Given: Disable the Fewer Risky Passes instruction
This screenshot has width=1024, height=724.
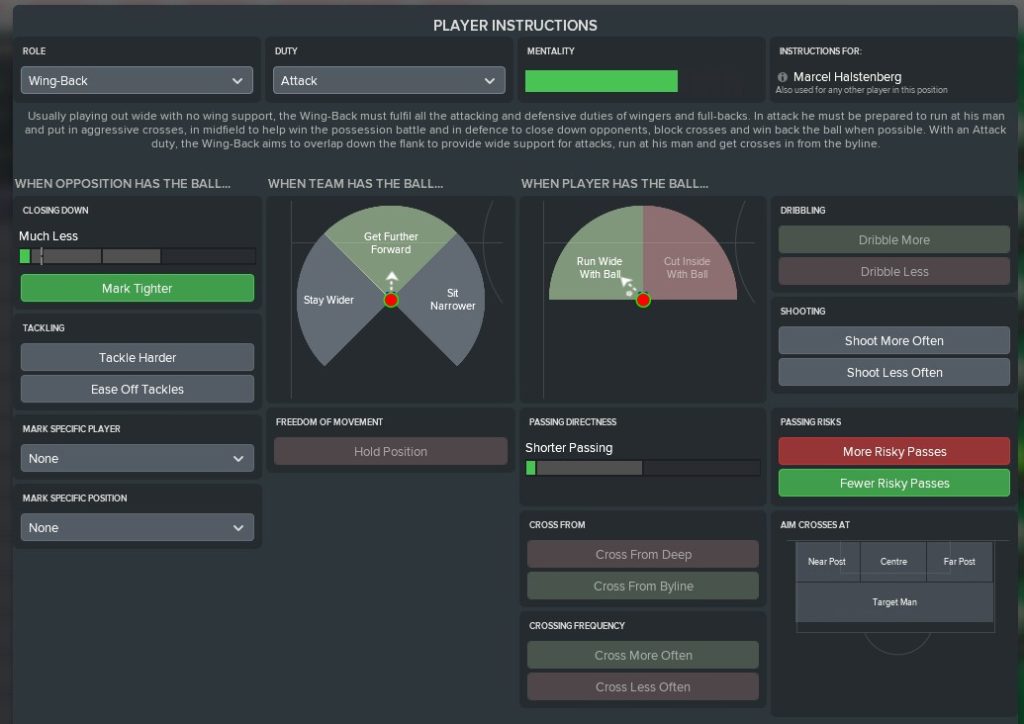Looking at the screenshot, I should (894, 483).
